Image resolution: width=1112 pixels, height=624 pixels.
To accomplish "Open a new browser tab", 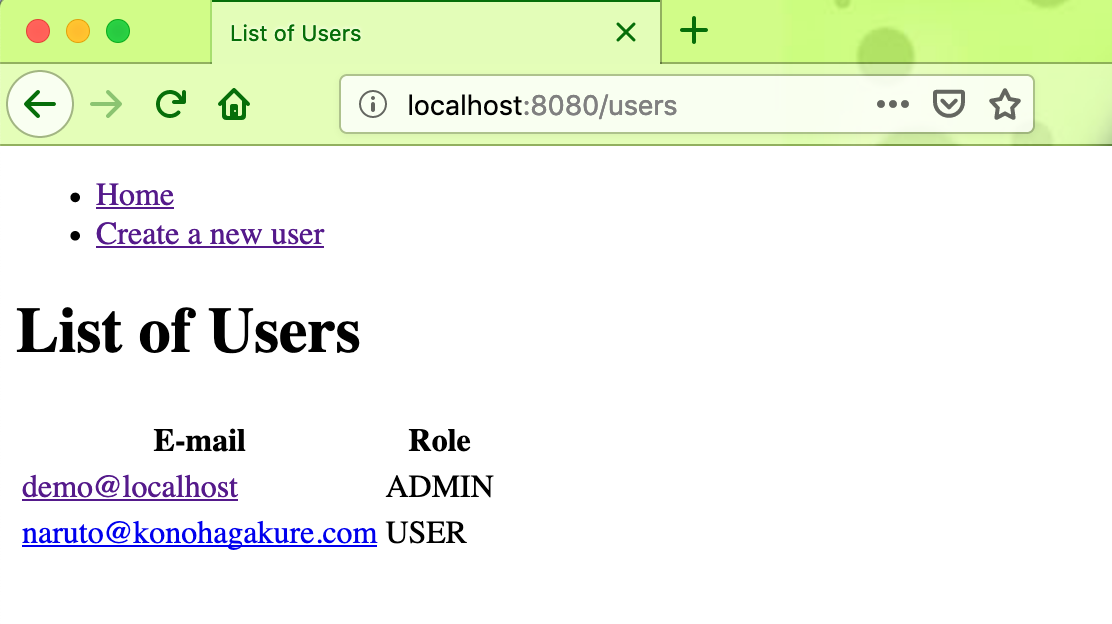I will (694, 31).
